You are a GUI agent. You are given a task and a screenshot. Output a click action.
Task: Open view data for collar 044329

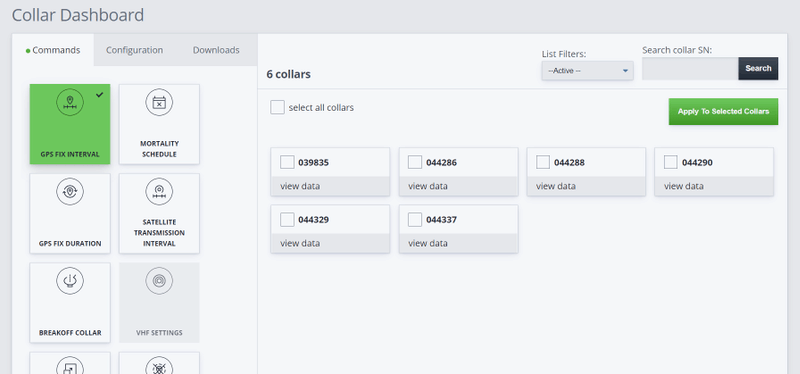click(300, 243)
